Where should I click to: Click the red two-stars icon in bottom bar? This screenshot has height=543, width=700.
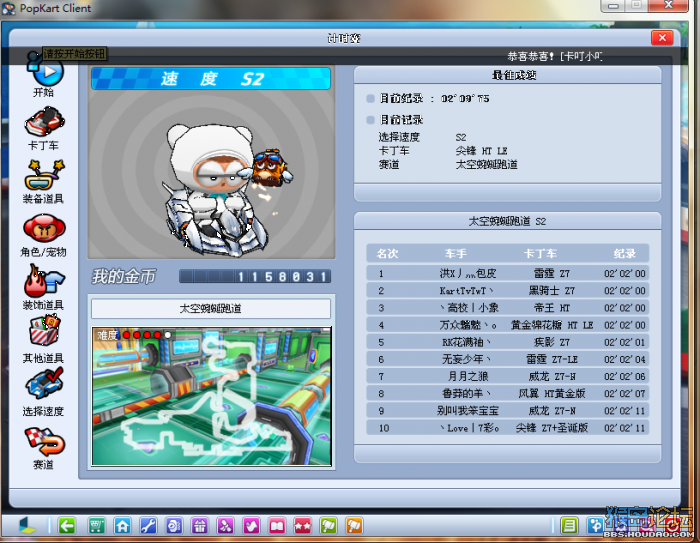[x=303, y=526]
